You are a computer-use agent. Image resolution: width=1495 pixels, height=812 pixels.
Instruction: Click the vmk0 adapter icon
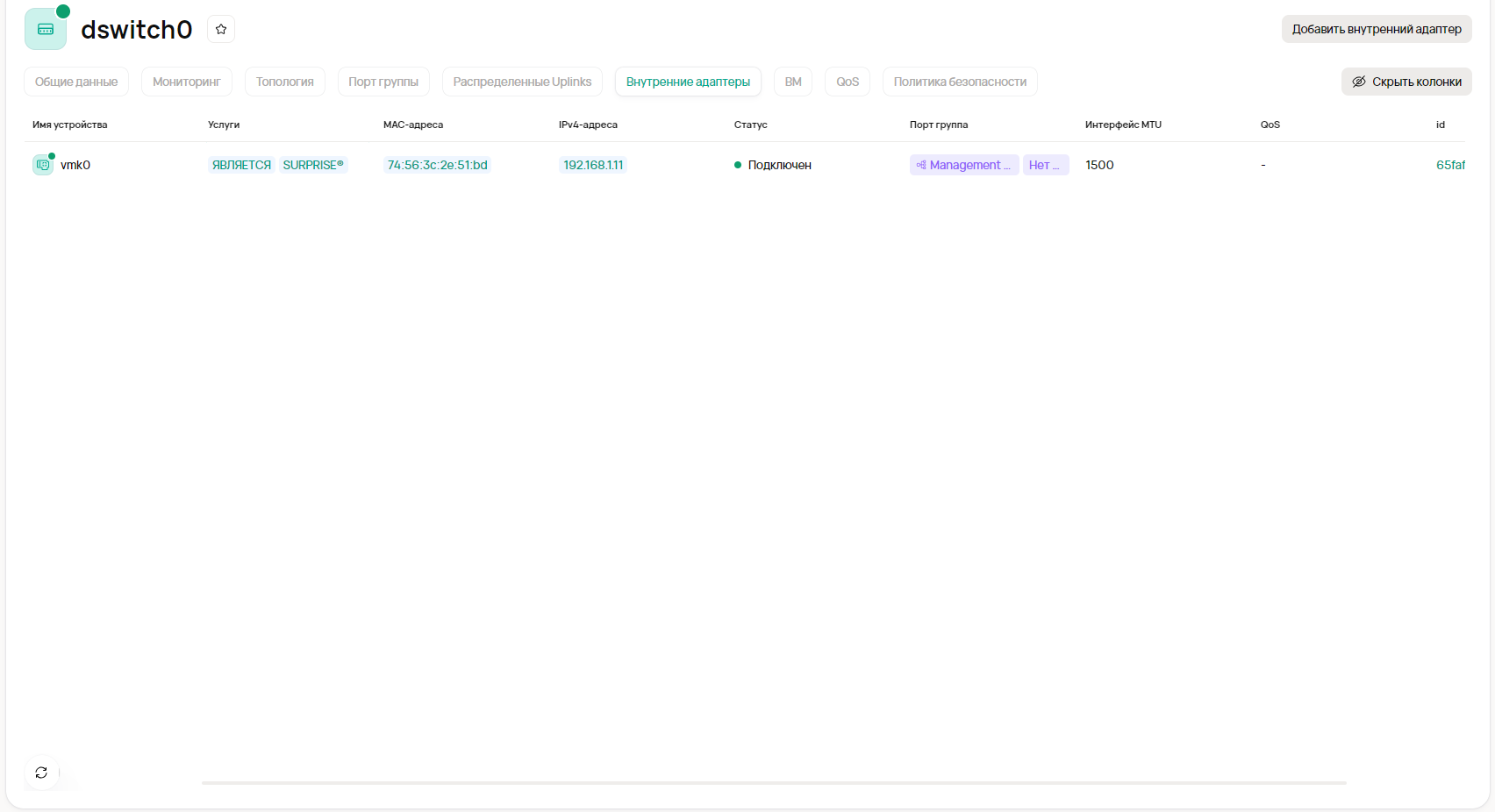pos(43,165)
